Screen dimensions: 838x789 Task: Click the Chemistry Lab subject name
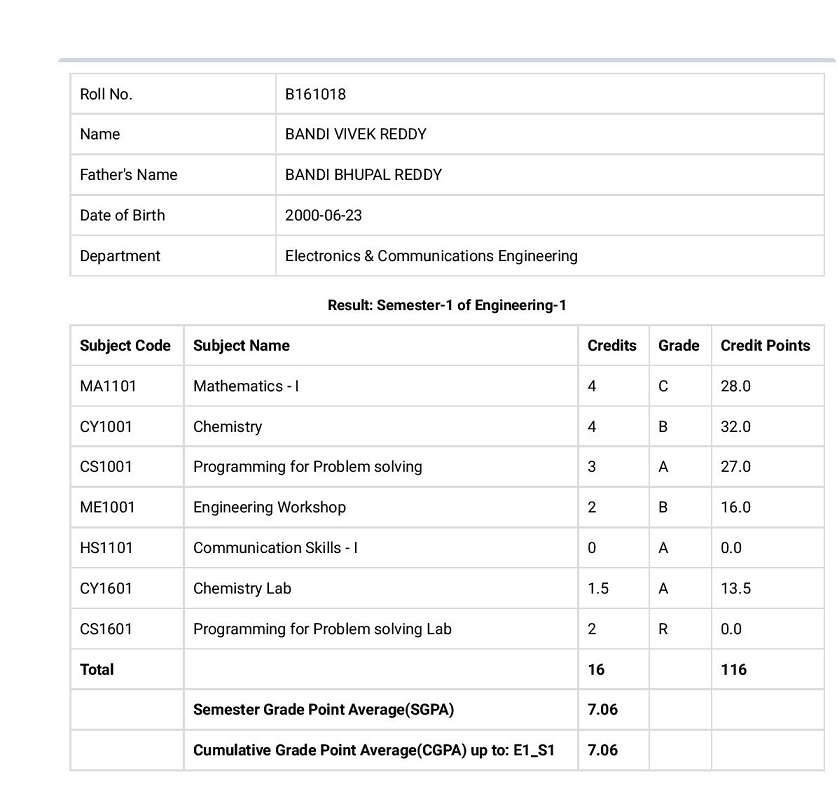point(242,589)
